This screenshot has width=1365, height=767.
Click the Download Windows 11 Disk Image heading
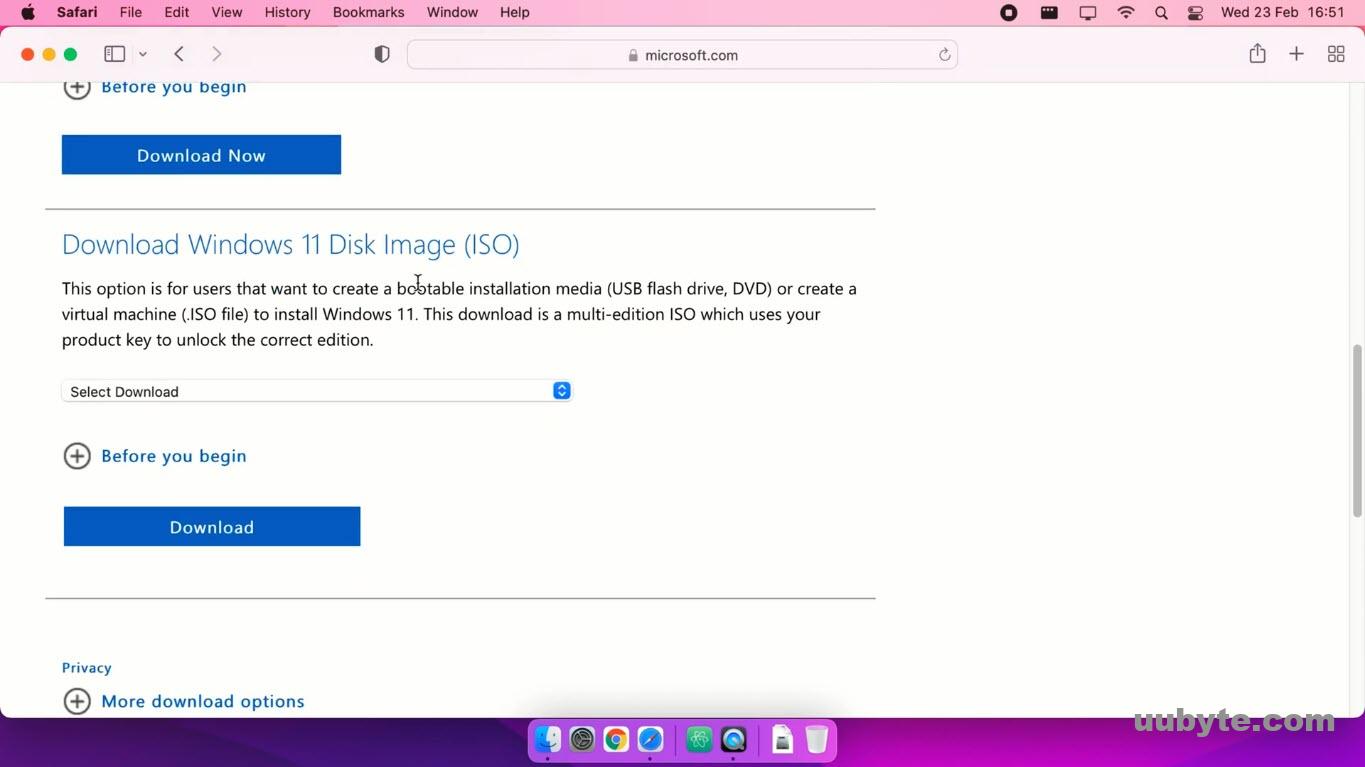pos(291,244)
